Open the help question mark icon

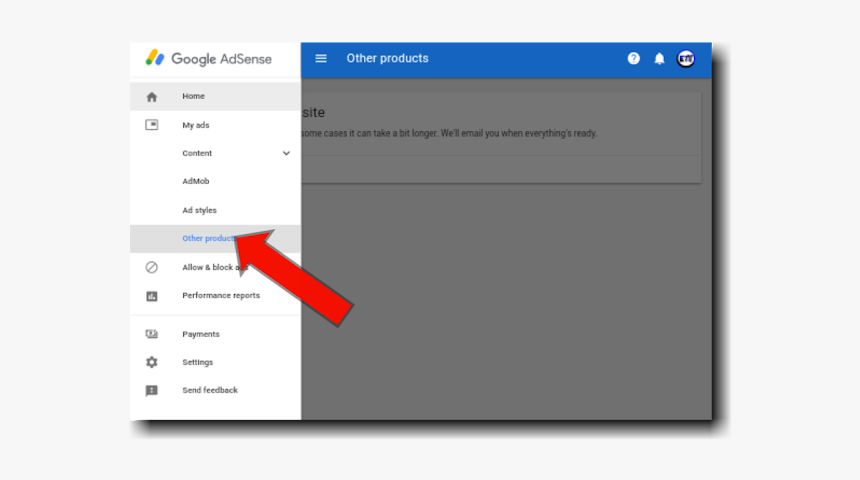(x=634, y=58)
